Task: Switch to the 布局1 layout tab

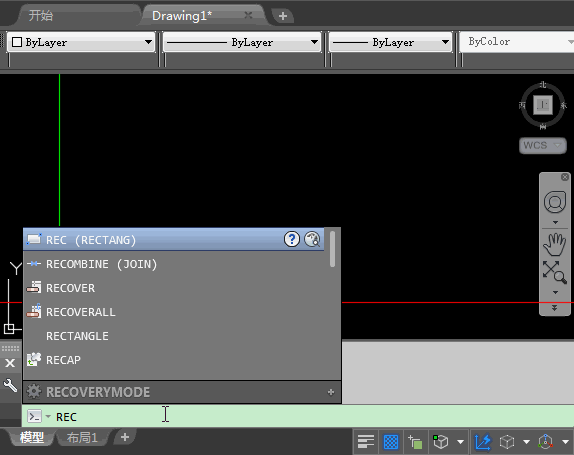Action: pyautogui.click(x=82, y=437)
